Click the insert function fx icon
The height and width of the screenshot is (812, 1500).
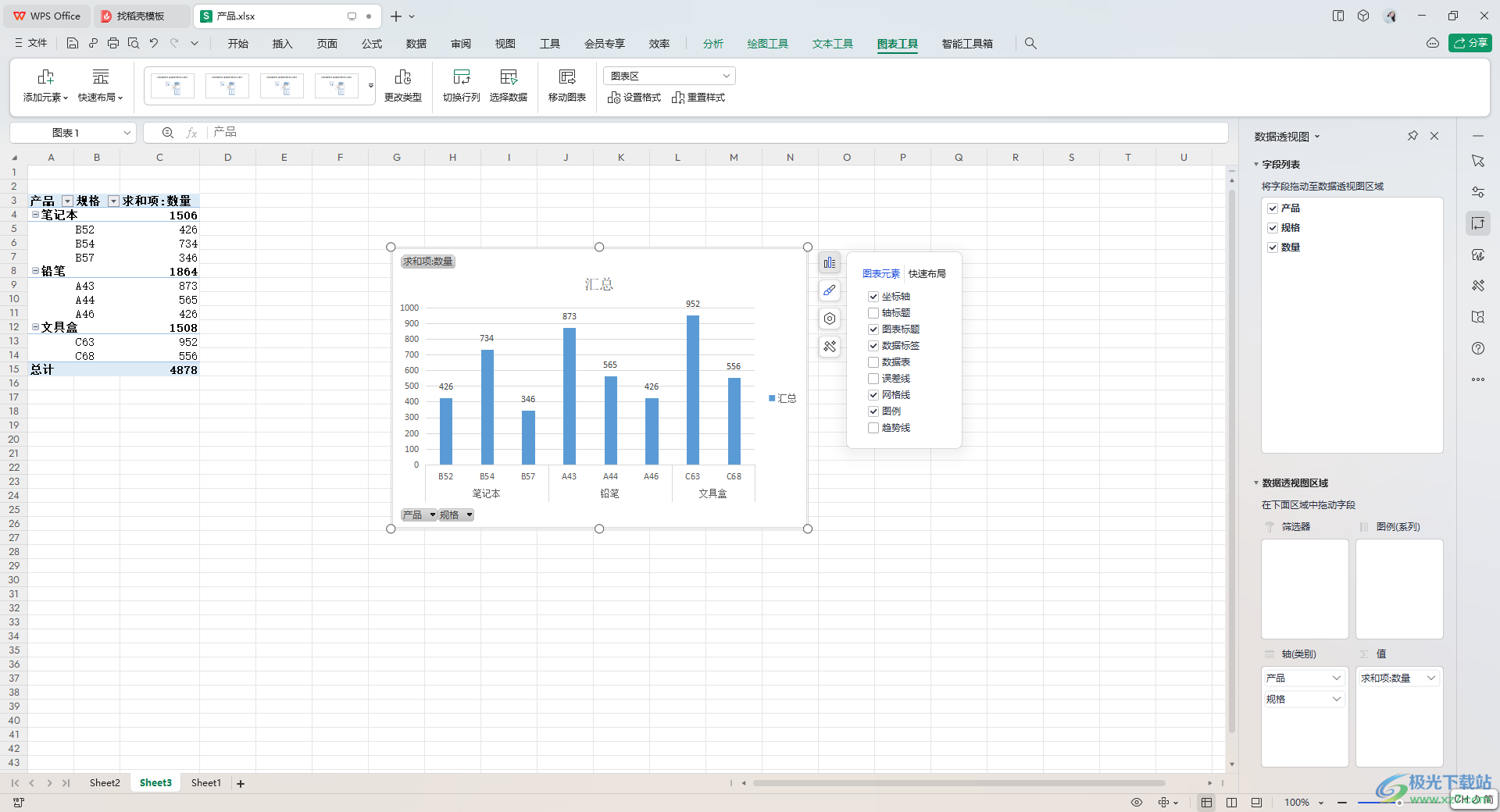click(191, 133)
